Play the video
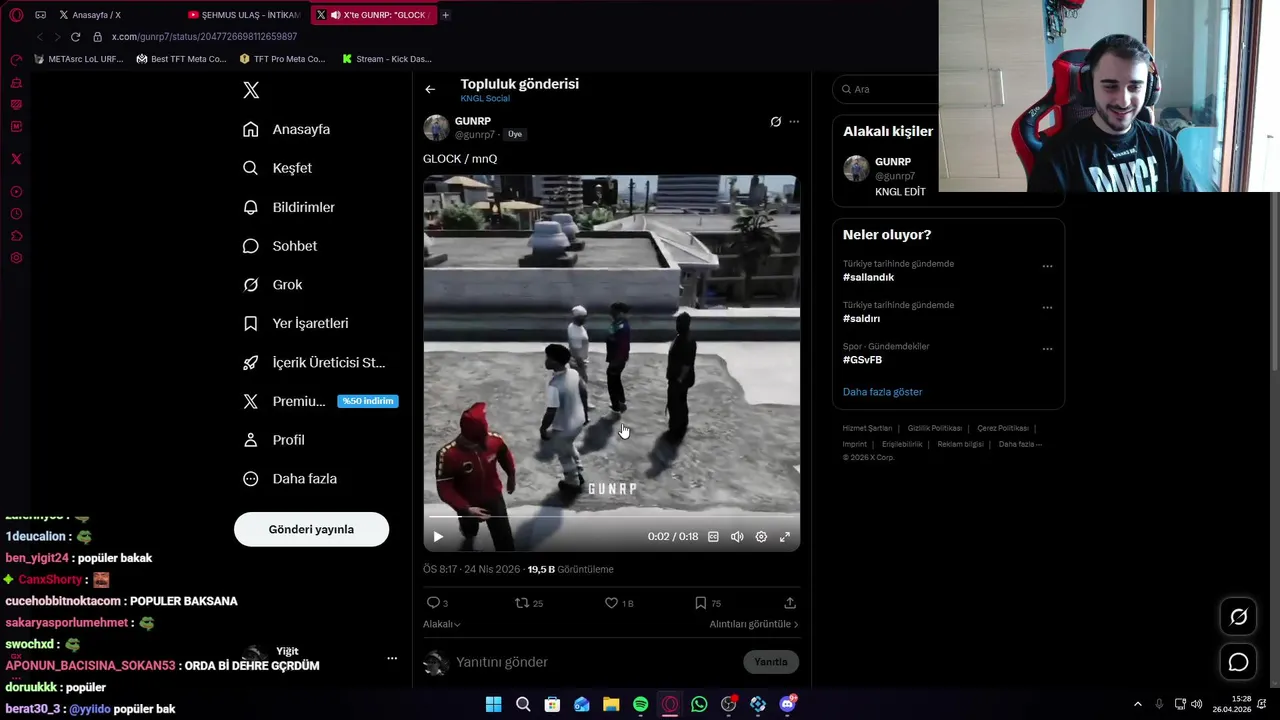The height and width of the screenshot is (720, 1280). [438, 537]
